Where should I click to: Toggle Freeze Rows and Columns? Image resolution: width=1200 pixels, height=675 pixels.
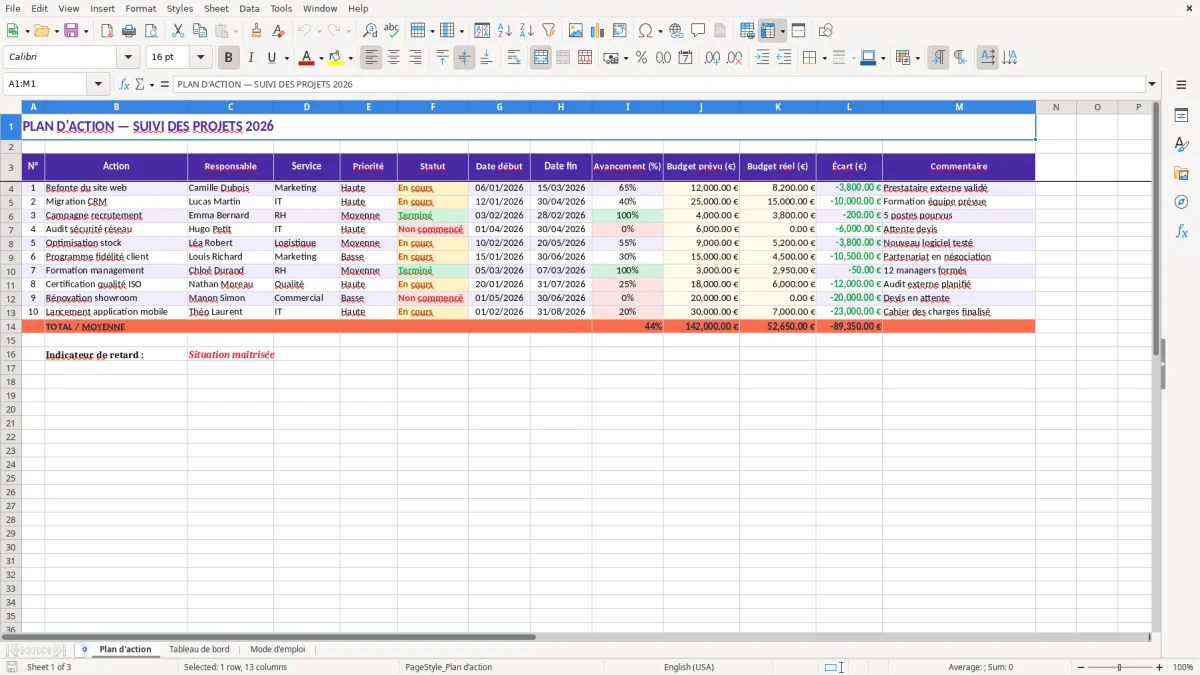click(x=768, y=31)
